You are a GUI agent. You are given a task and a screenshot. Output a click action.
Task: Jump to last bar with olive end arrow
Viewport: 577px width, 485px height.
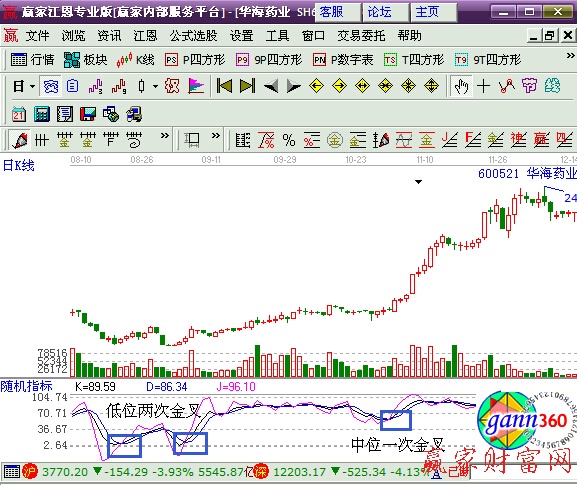247,86
